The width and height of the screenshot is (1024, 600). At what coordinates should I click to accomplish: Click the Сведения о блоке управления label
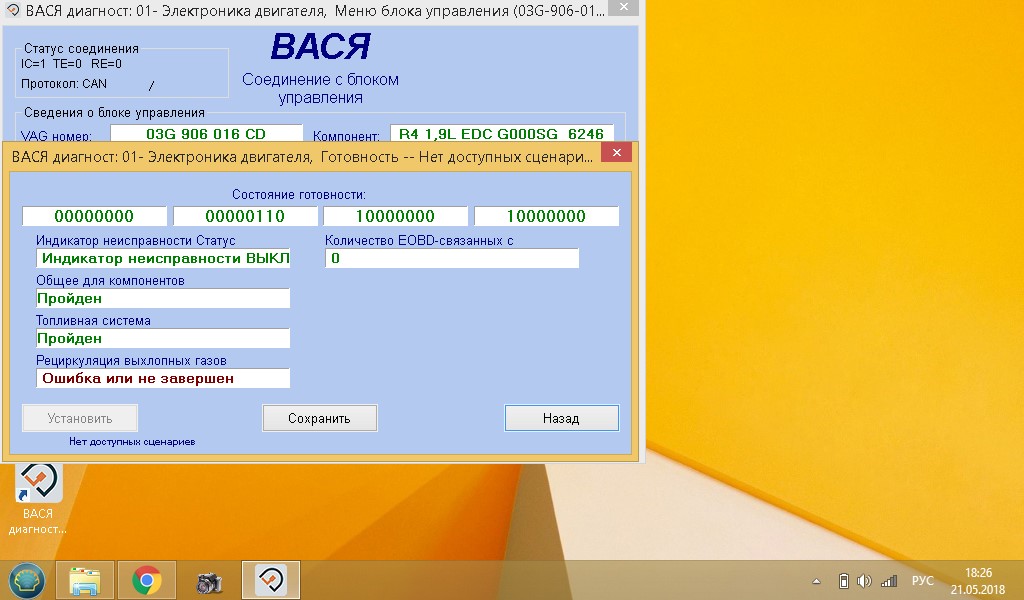pos(114,113)
